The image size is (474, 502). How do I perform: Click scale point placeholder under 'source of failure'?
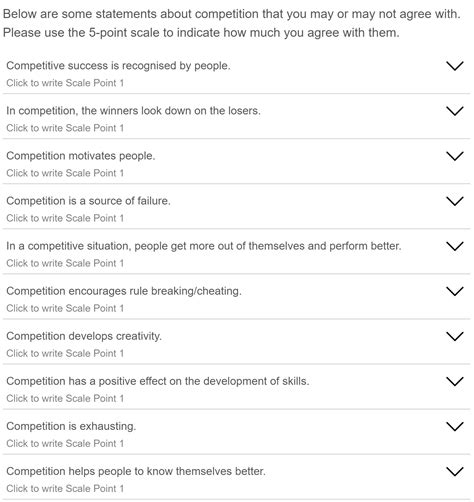tap(65, 218)
